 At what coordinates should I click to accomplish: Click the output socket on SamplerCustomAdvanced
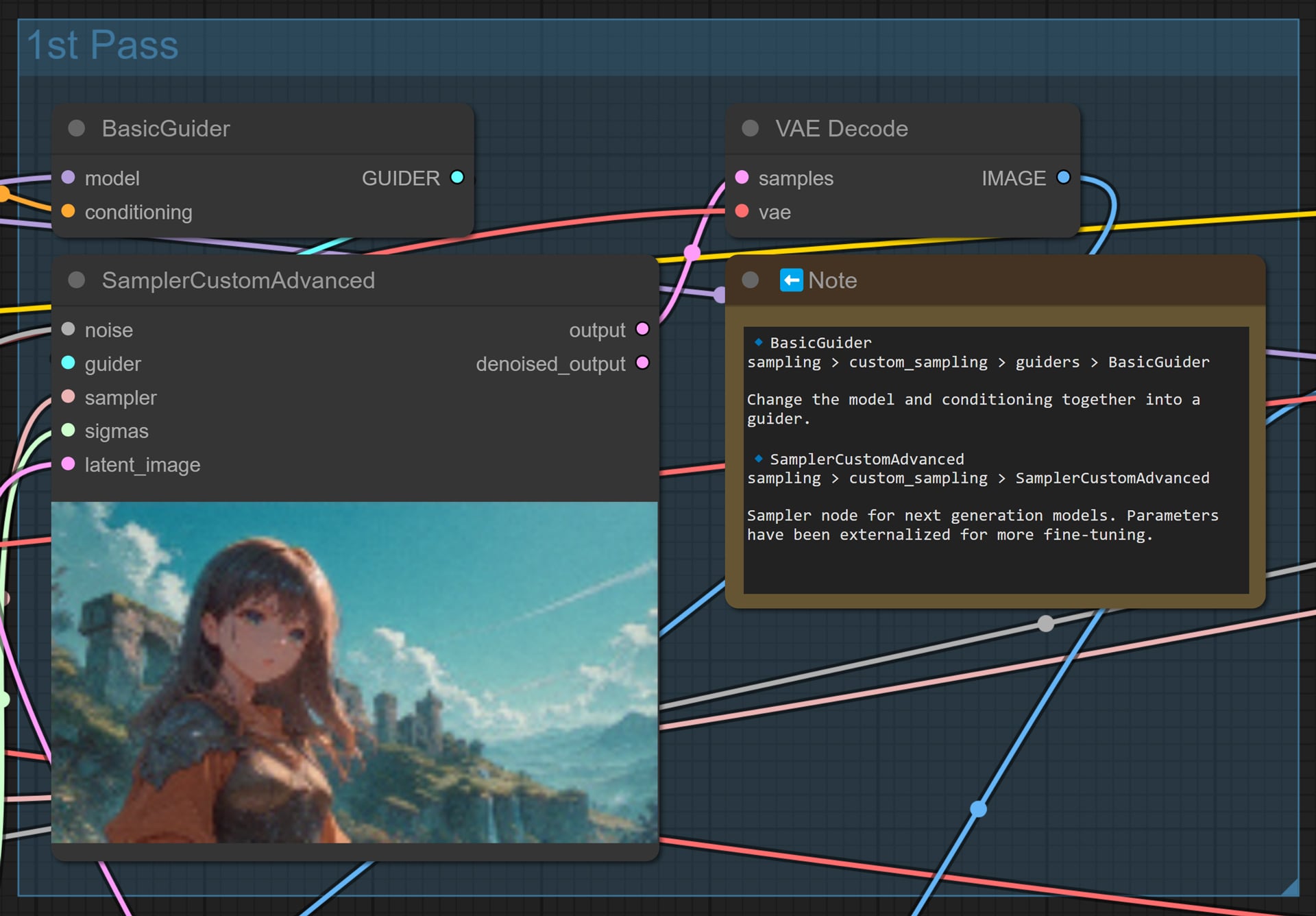tap(642, 329)
